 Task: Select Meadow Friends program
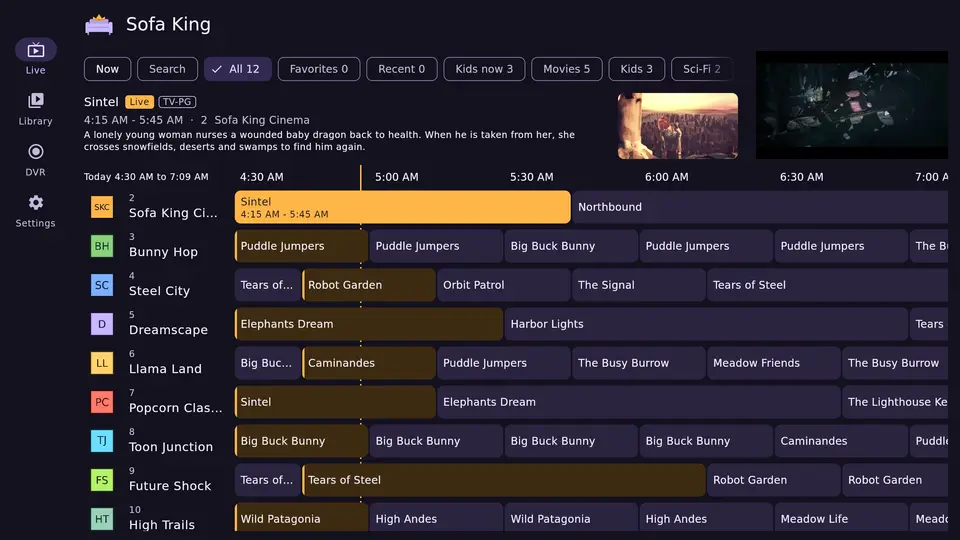[773, 363]
